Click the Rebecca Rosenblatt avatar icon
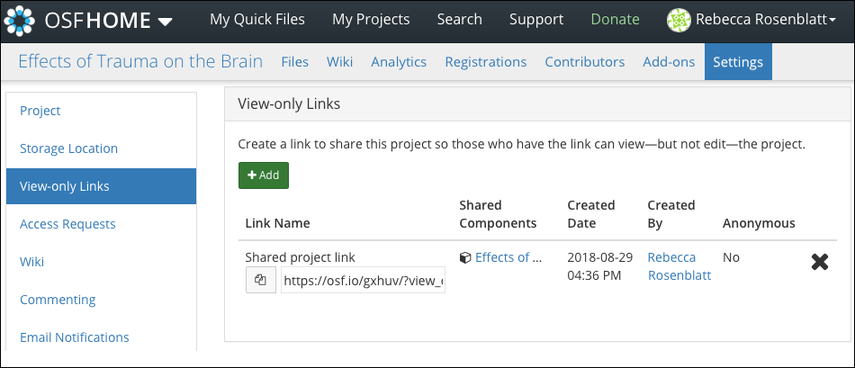Viewport: 855px width, 368px height. (679, 20)
